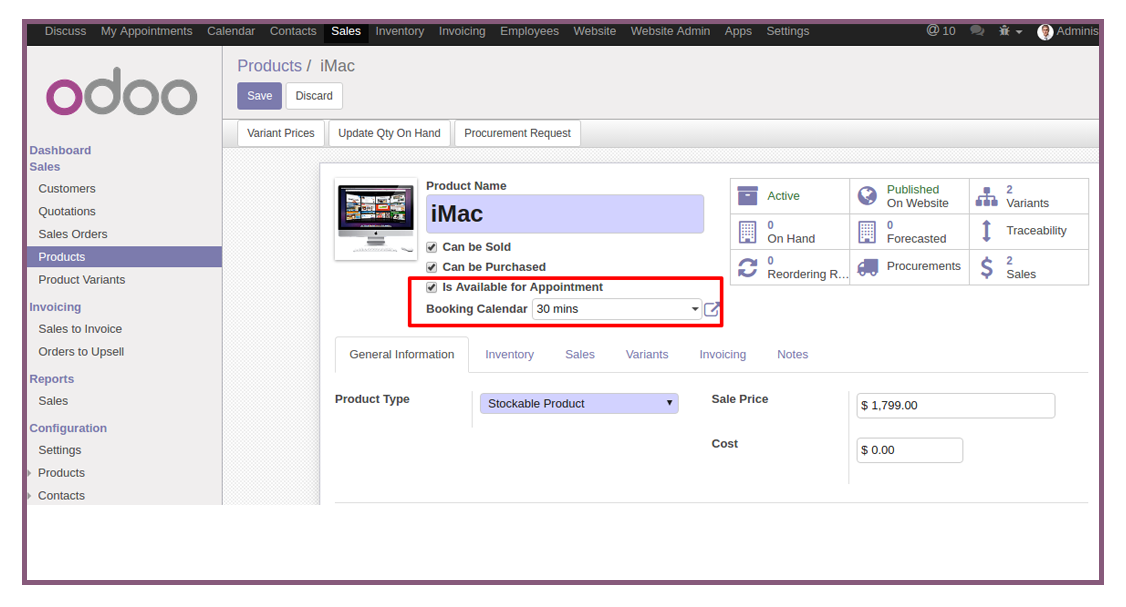Image resolution: width=1126 pixels, height=607 pixels.
Task: Open Product Variants in the sidebar
Action: (x=82, y=279)
